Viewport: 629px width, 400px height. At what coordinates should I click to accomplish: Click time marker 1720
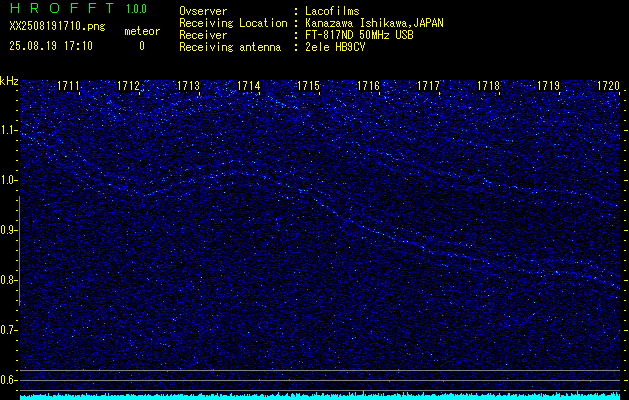(x=609, y=86)
